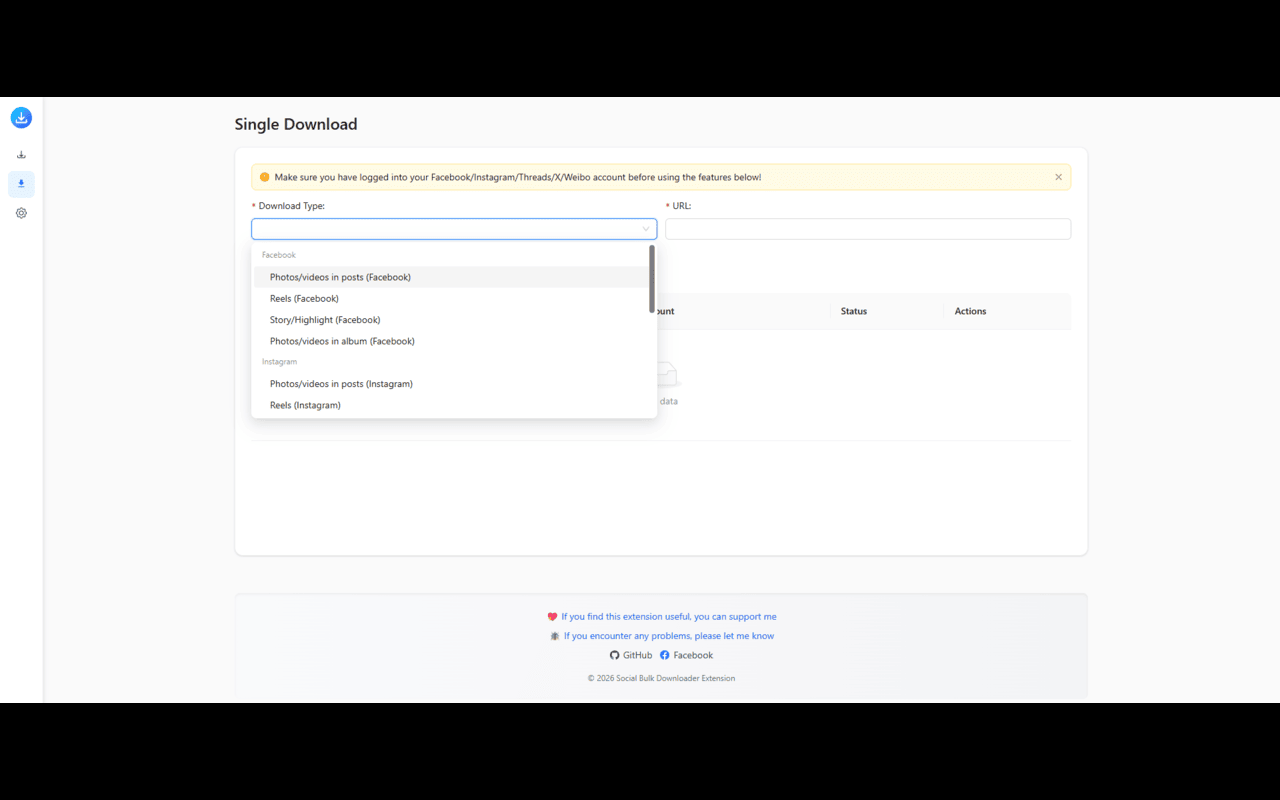Dismiss the login reminder banner
Image resolution: width=1280 pixels, height=800 pixels.
pos(1058,176)
